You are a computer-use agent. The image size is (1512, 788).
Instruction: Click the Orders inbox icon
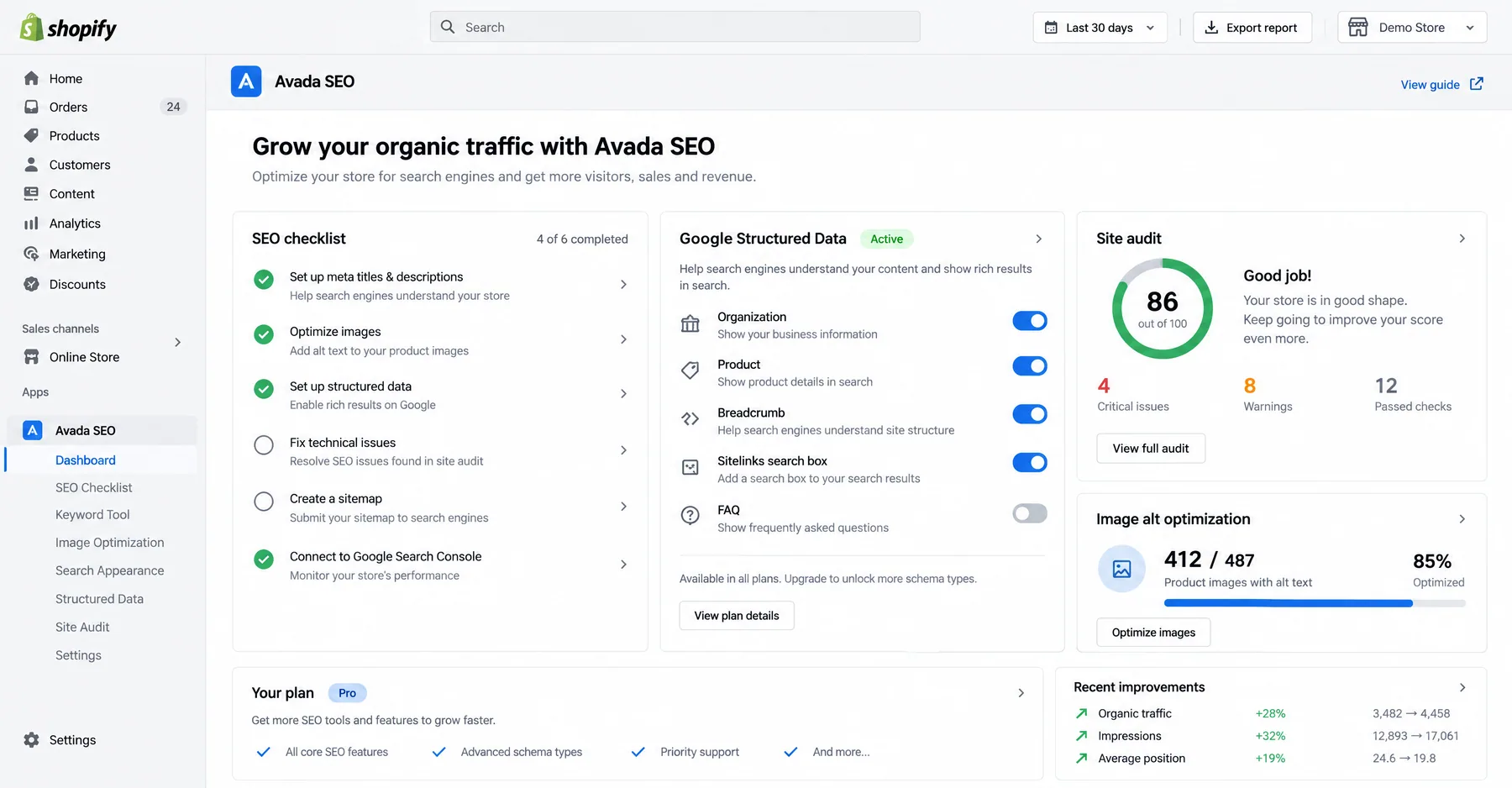point(31,107)
